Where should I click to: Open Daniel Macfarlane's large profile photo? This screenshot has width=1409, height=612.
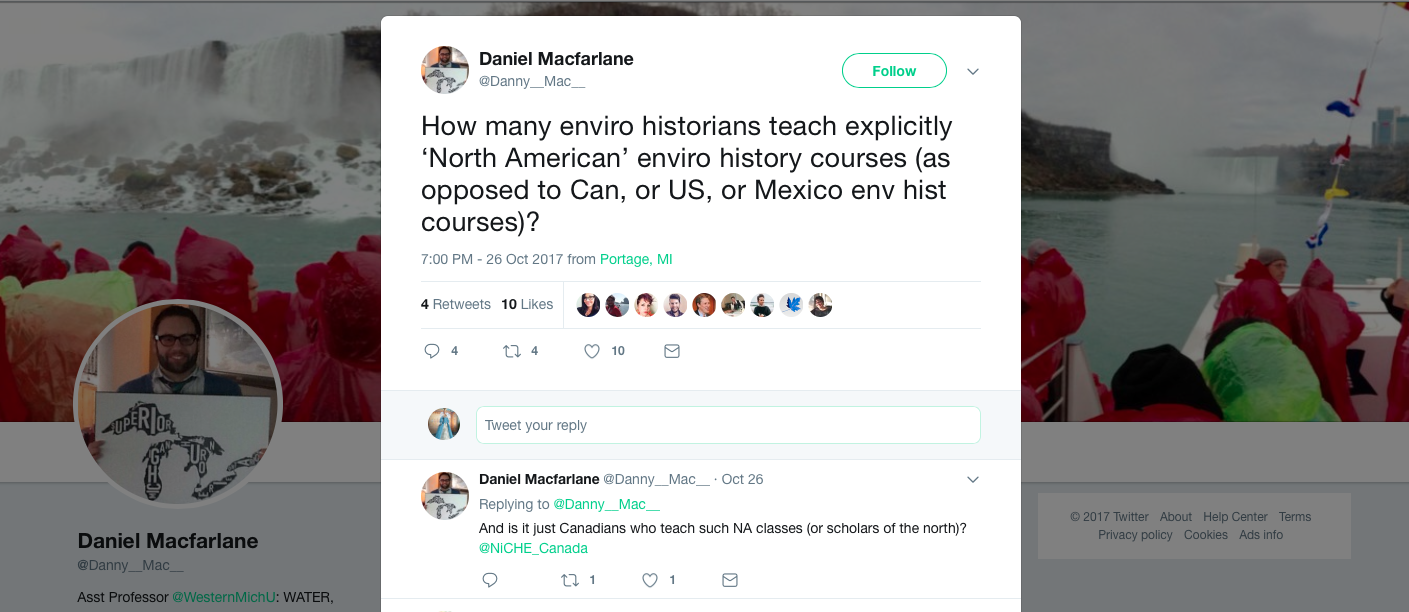[x=178, y=403]
